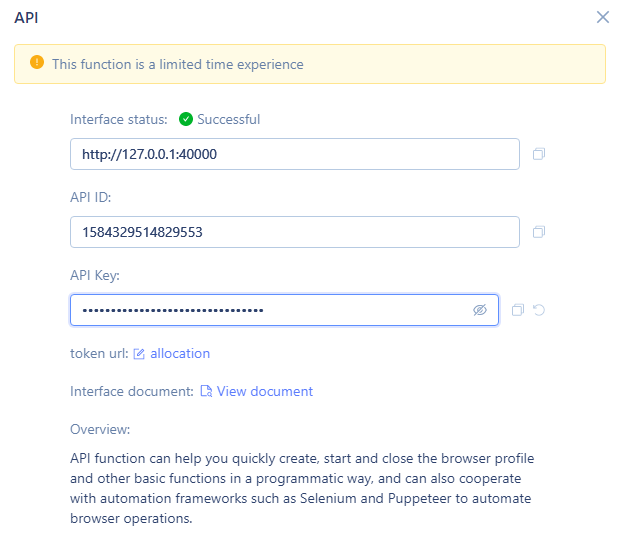623x543 pixels.
Task: Click the green Successful status checkmark
Action: [186, 119]
